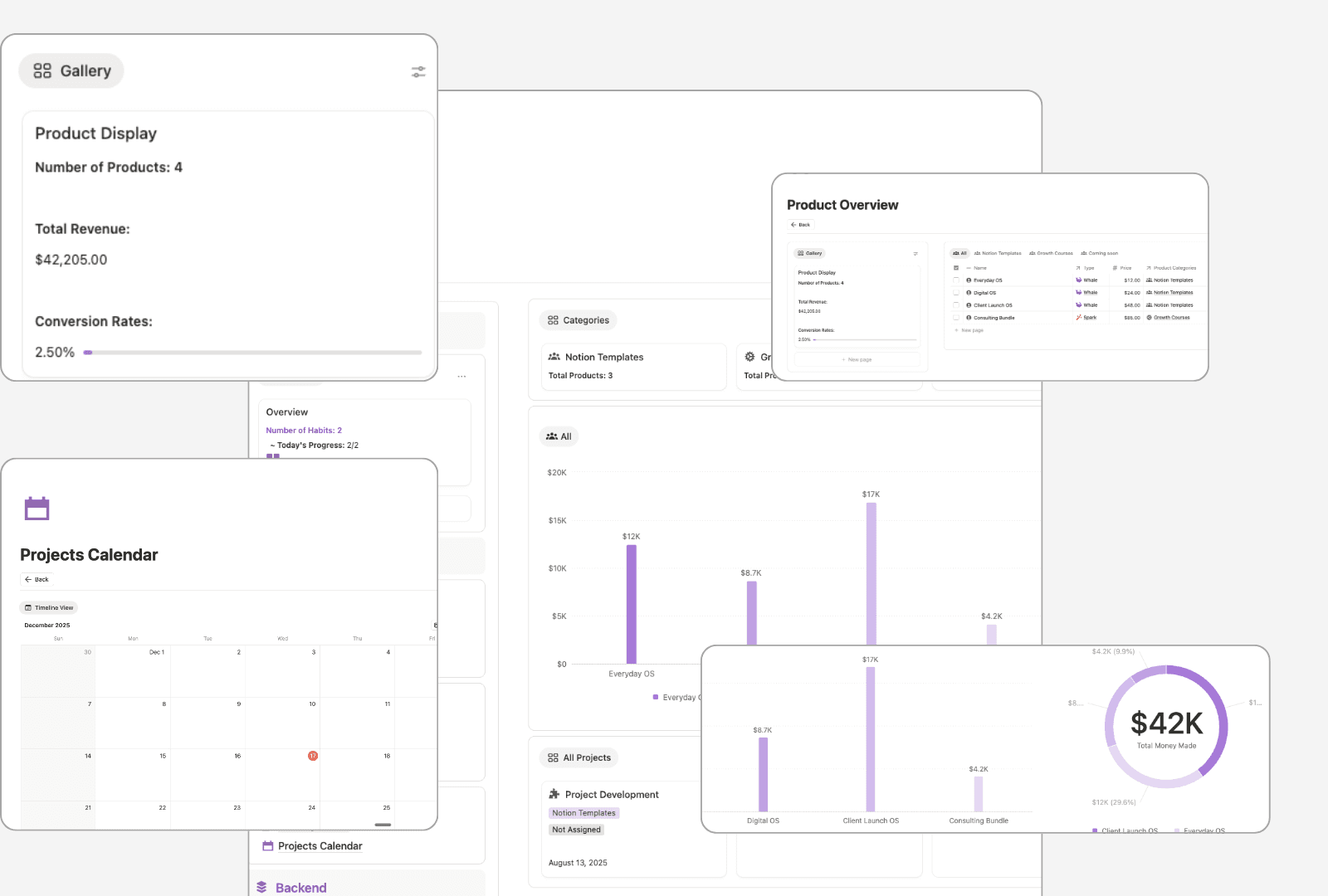Viewport: 1328px width, 896px height.
Task: Click the Projects Calendar calendar icon
Action: (37, 507)
